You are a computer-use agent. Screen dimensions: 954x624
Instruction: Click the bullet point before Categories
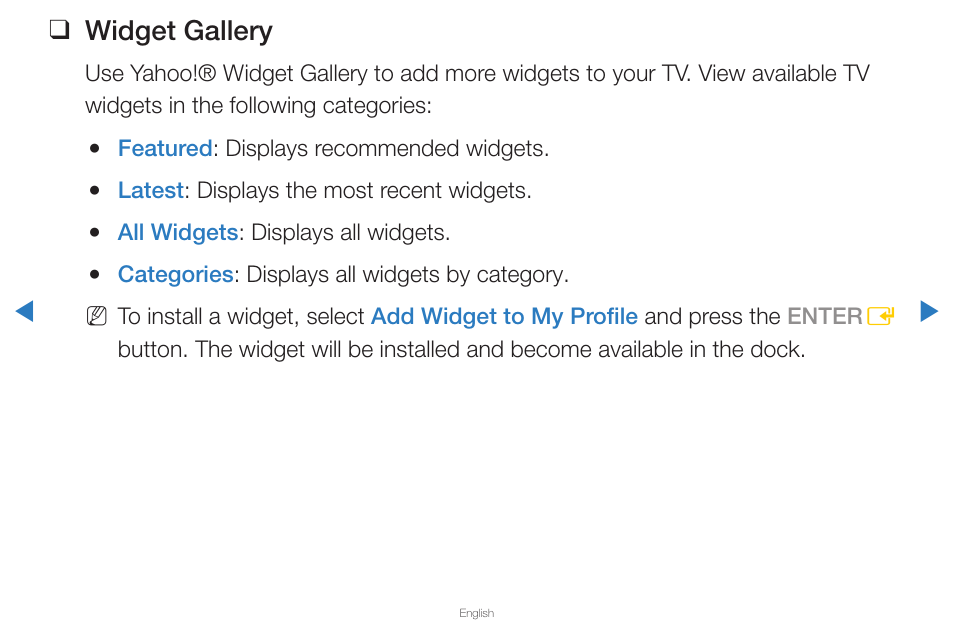(x=94, y=275)
